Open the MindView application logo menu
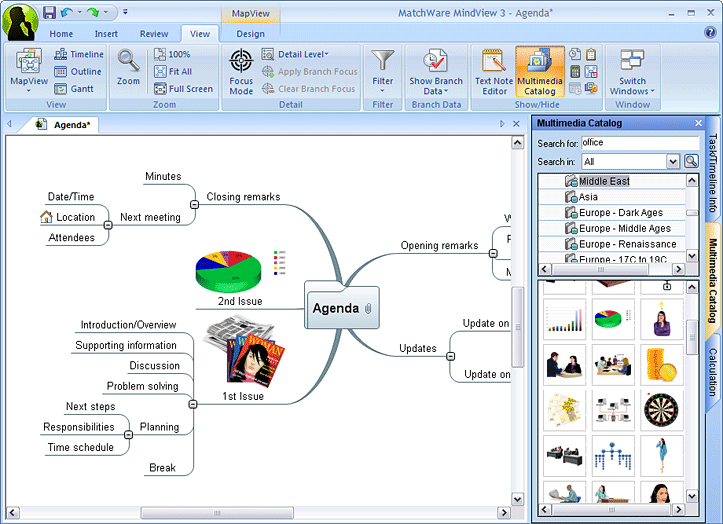This screenshot has height=524, width=723. 20,22
